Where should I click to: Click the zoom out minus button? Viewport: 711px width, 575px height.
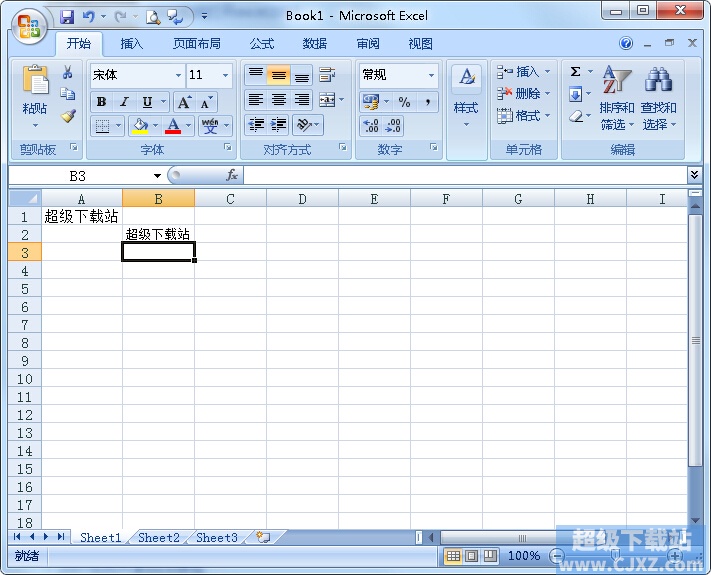[557, 555]
